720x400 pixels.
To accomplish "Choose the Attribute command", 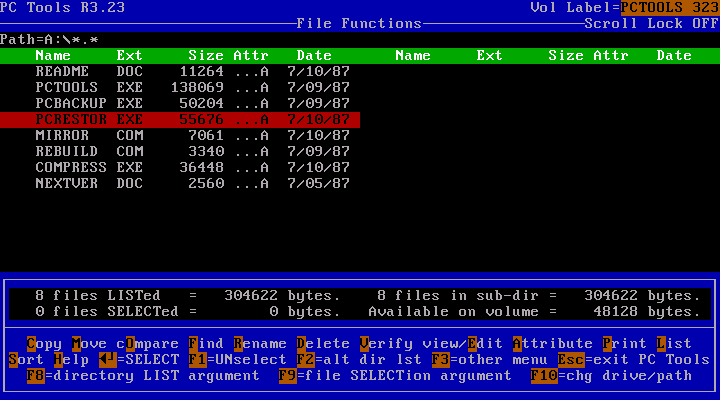I will [553, 344].
